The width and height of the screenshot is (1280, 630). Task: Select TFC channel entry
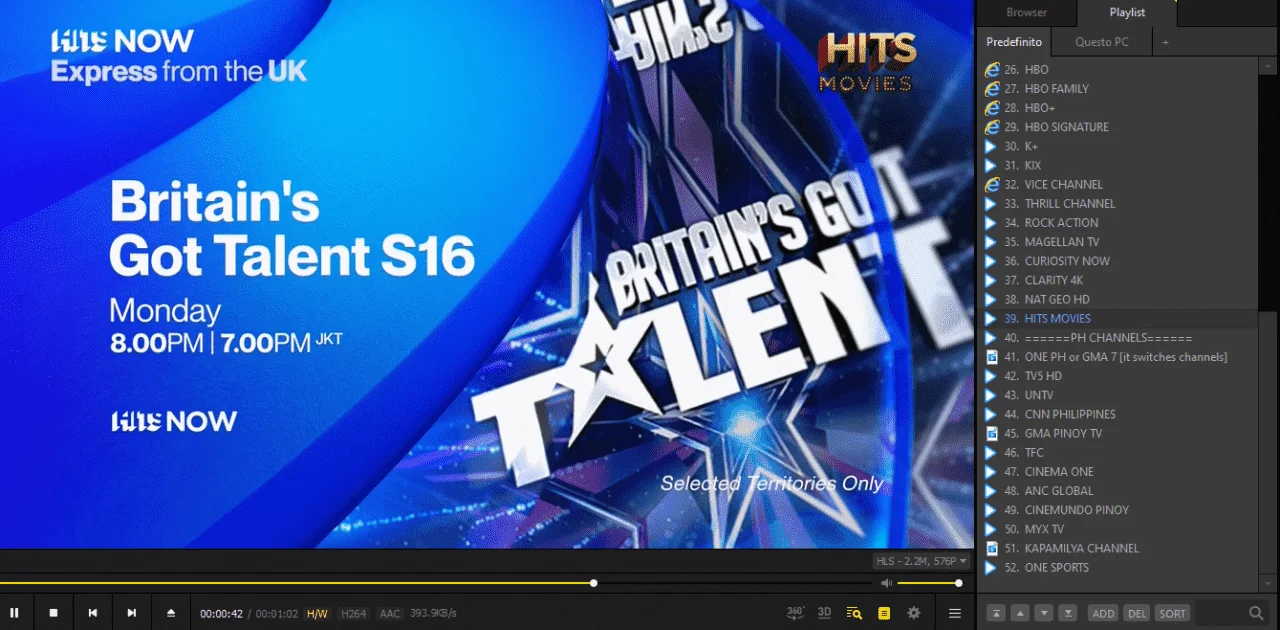[x=1120, y=453]
